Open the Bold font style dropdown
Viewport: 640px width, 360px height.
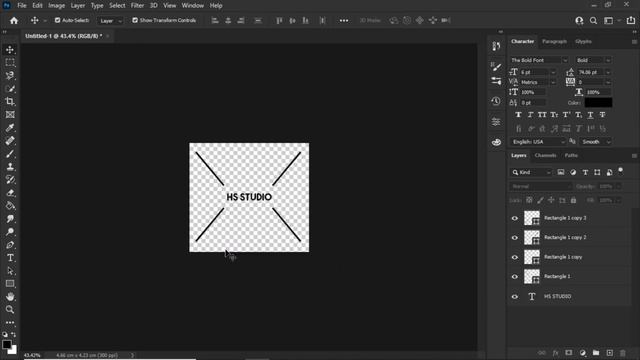pos(608,60)
